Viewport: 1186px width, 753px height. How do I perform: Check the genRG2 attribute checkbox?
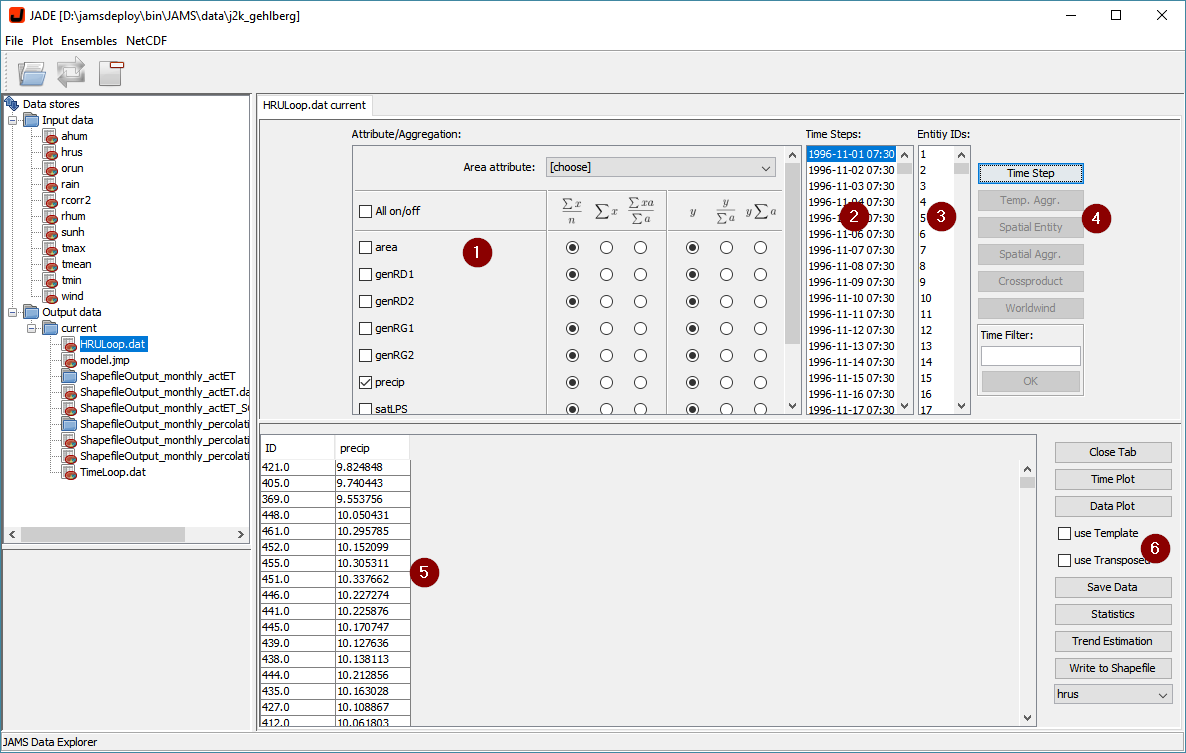365,355
